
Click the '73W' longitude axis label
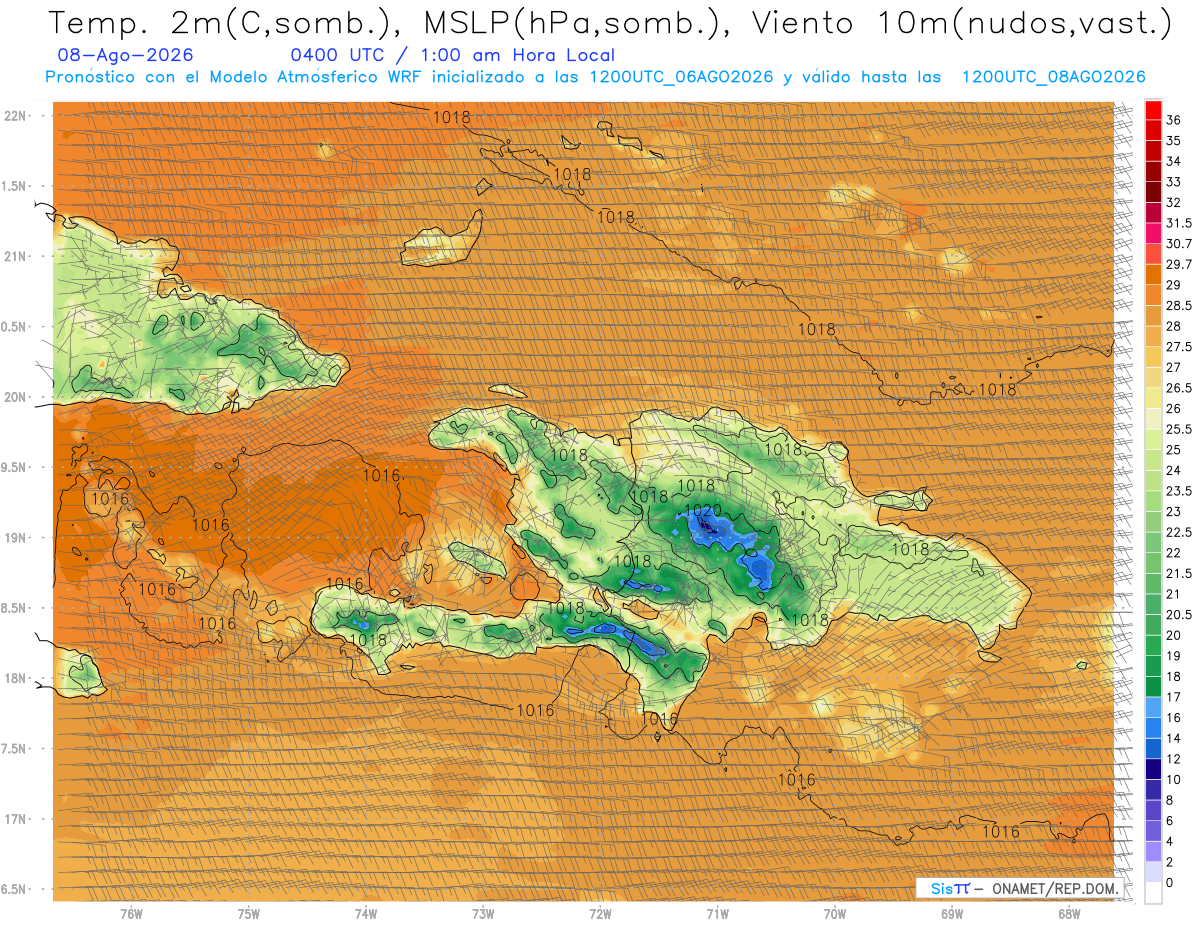tap(483, 913)
